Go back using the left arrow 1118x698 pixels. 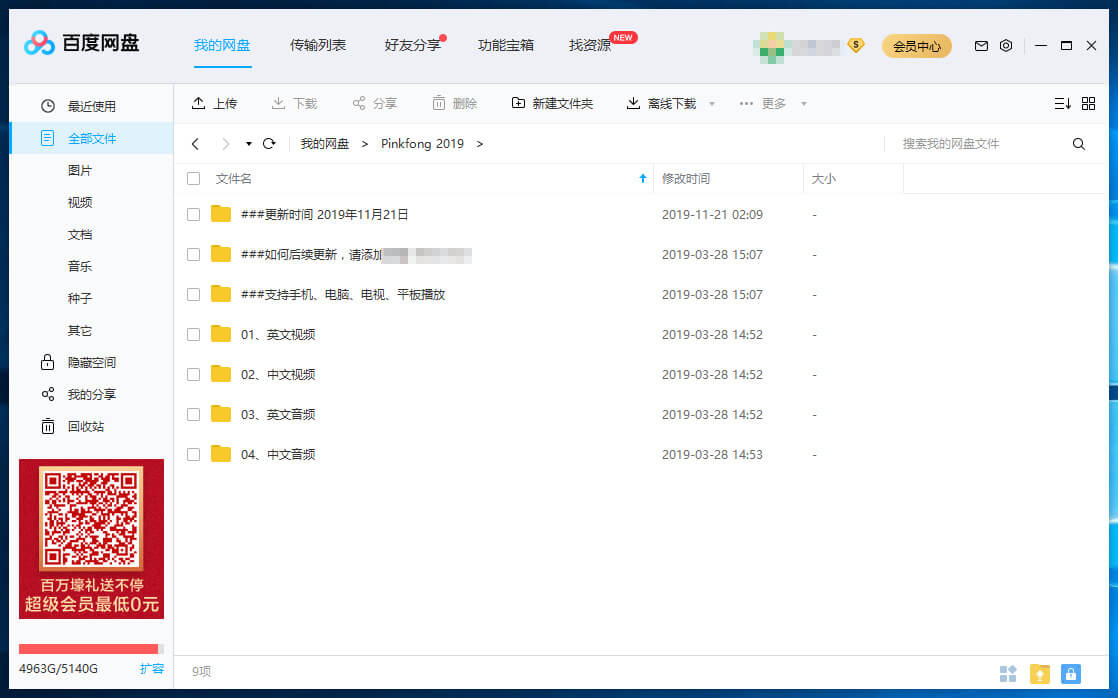pos(195,144)
